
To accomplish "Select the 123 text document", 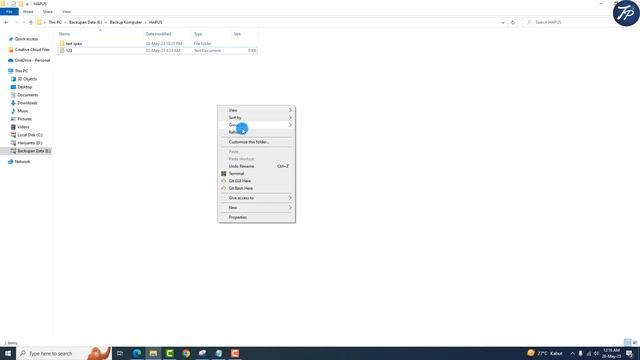I will (x=157, y=51).
